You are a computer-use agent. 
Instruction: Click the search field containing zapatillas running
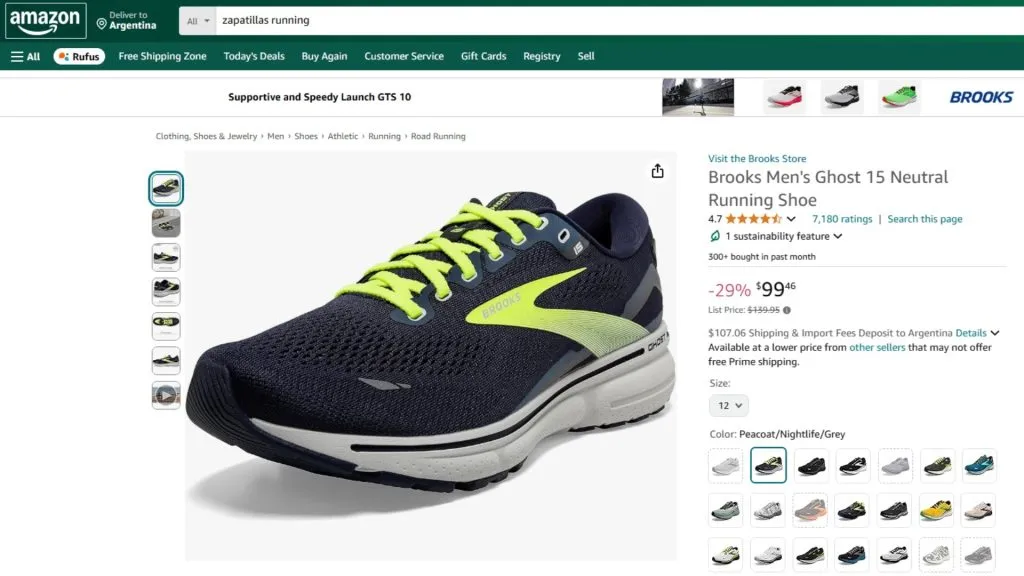(600, 20)
